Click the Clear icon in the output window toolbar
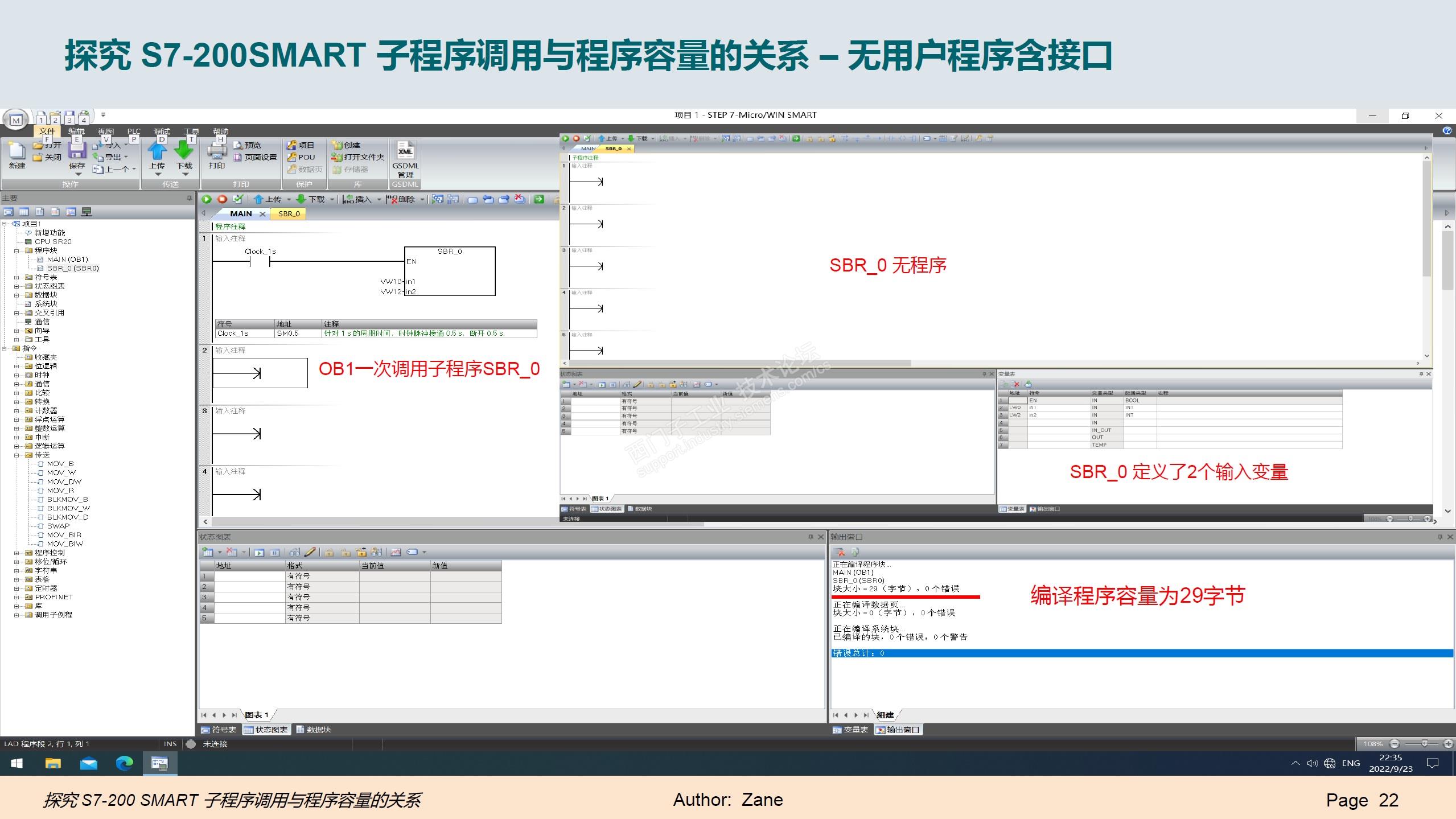This screenshot has width=1456, height=819. click(840, 552)
